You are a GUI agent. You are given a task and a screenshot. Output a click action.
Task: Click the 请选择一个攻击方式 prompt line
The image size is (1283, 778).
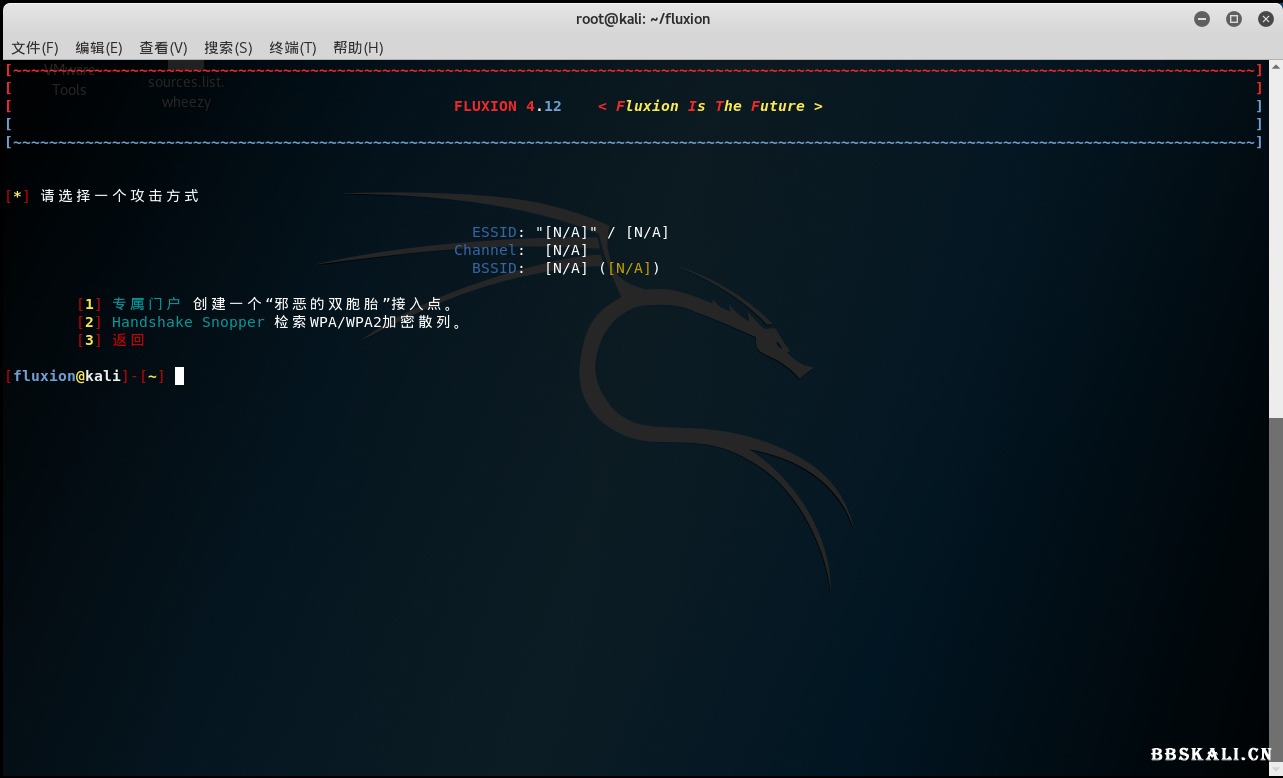coord(120,196)
